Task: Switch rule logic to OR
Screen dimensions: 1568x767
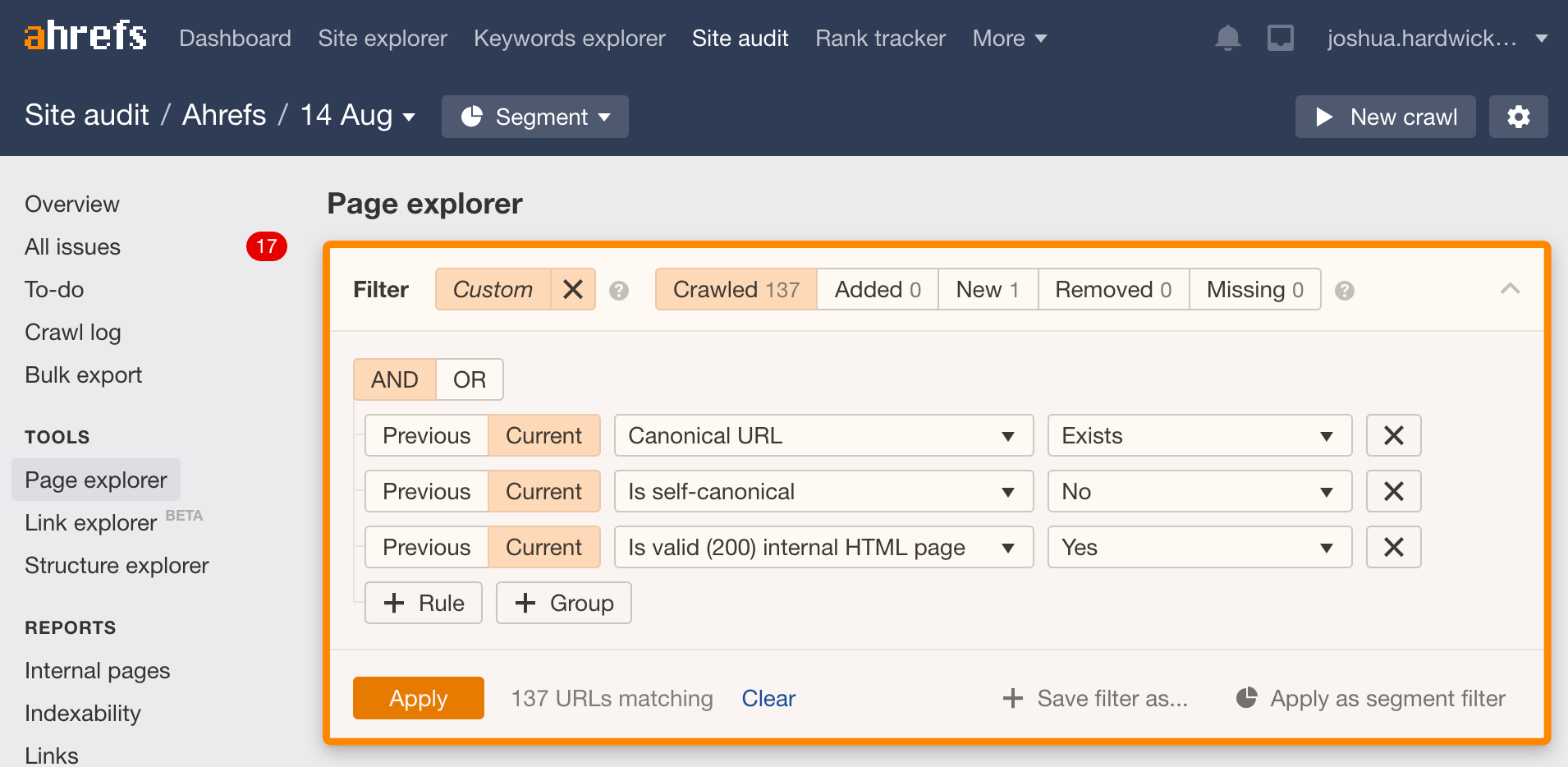Action: (470, 379)
